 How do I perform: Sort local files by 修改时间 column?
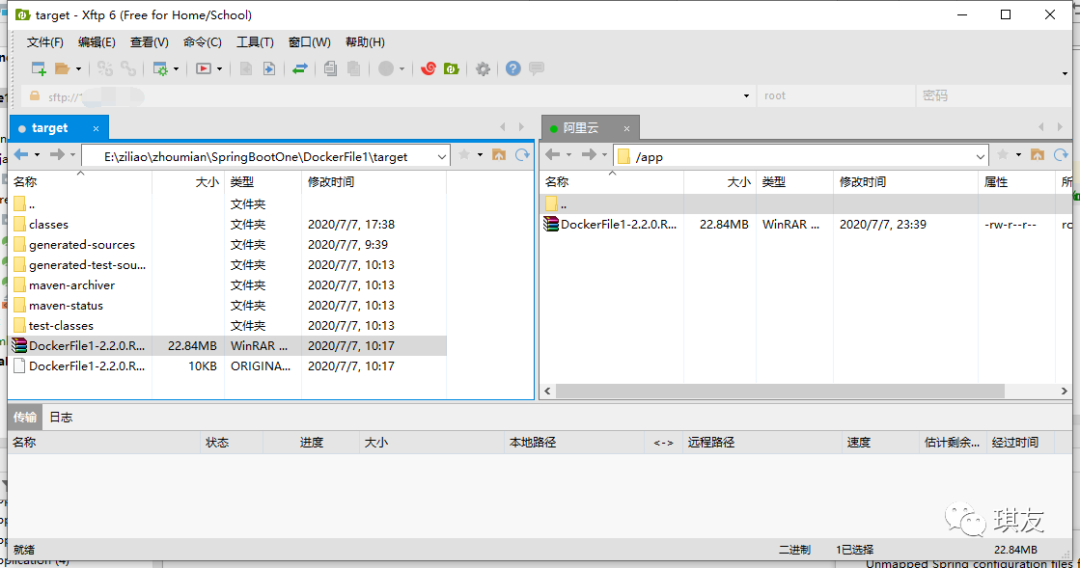[374, 182]
